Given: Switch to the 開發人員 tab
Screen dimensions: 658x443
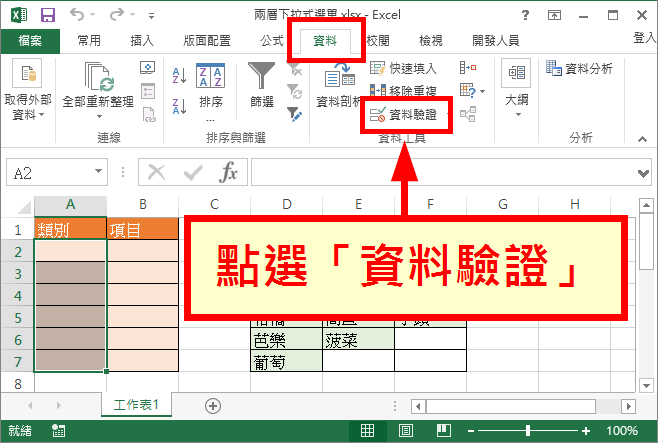Looking at the screenshot, I should point(496,41).
